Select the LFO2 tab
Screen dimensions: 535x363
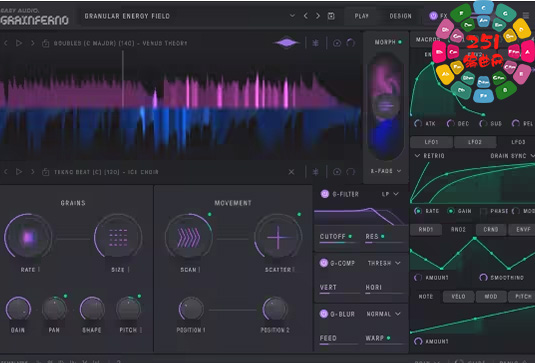(x=475, y=142)
